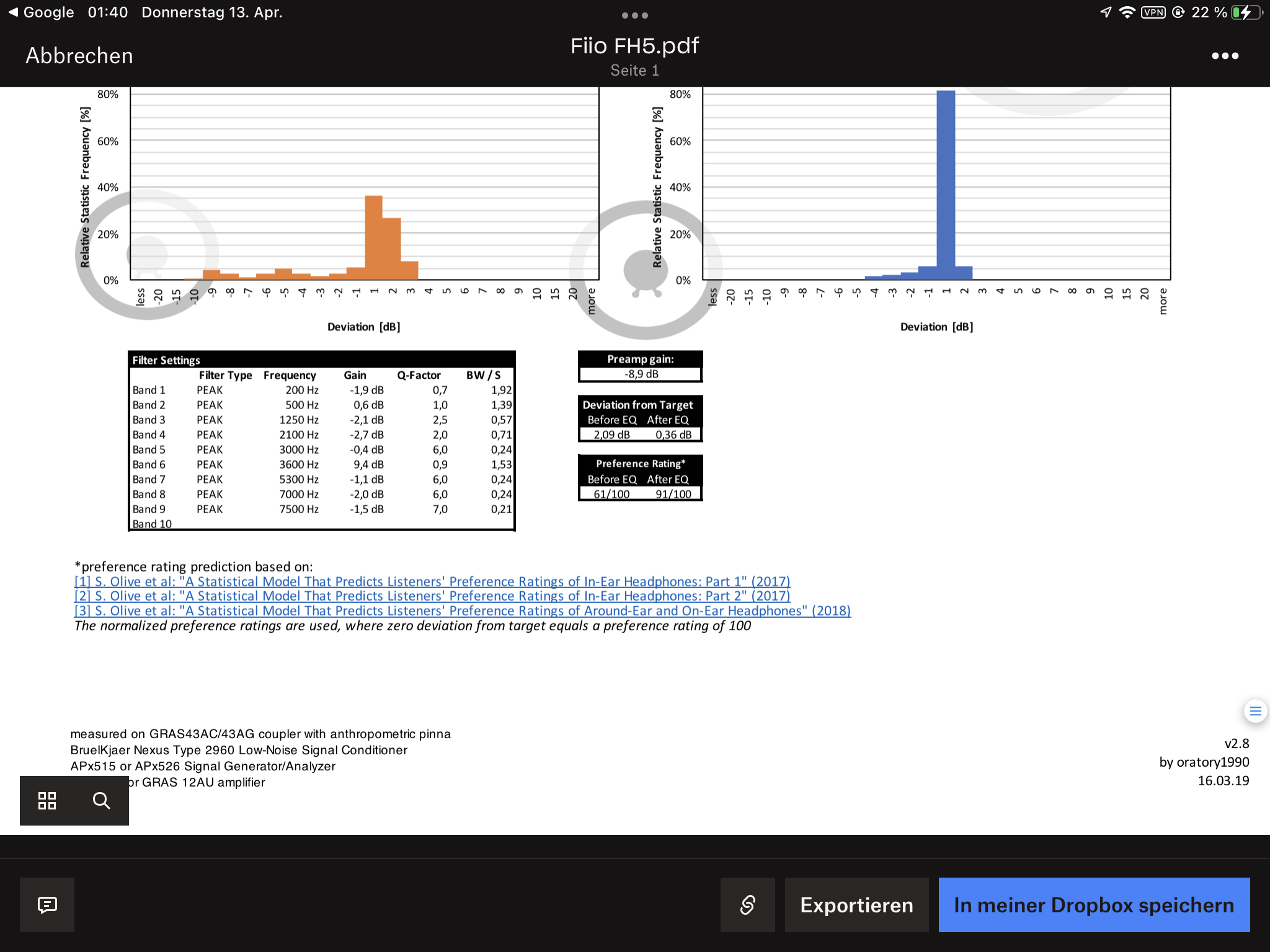Tap the orientation lock status icon
Viewport: 1270px width, 952px height.
(x=1178, y=12)
